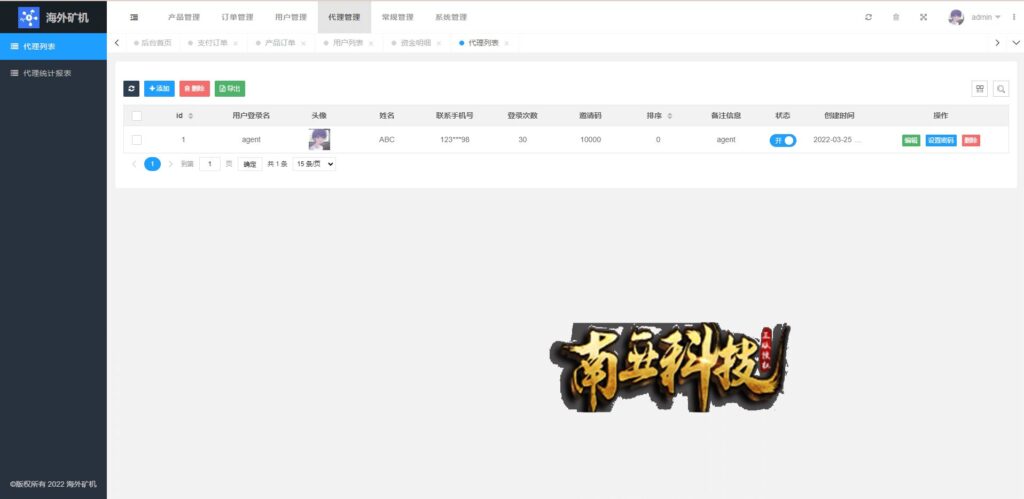Close the 产品订单 tab
This screenshot has height=499, width=1024.
[303, 43]
